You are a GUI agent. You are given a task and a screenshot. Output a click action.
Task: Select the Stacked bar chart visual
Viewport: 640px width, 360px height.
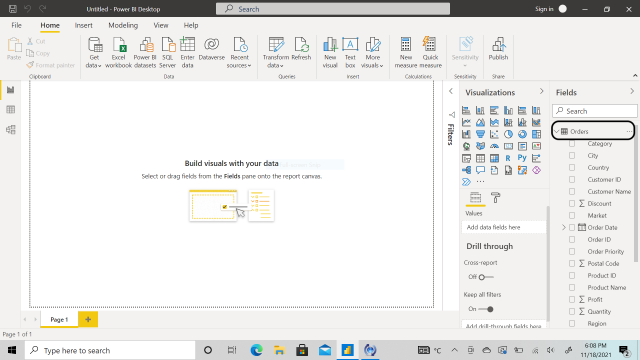click(466, 110)
